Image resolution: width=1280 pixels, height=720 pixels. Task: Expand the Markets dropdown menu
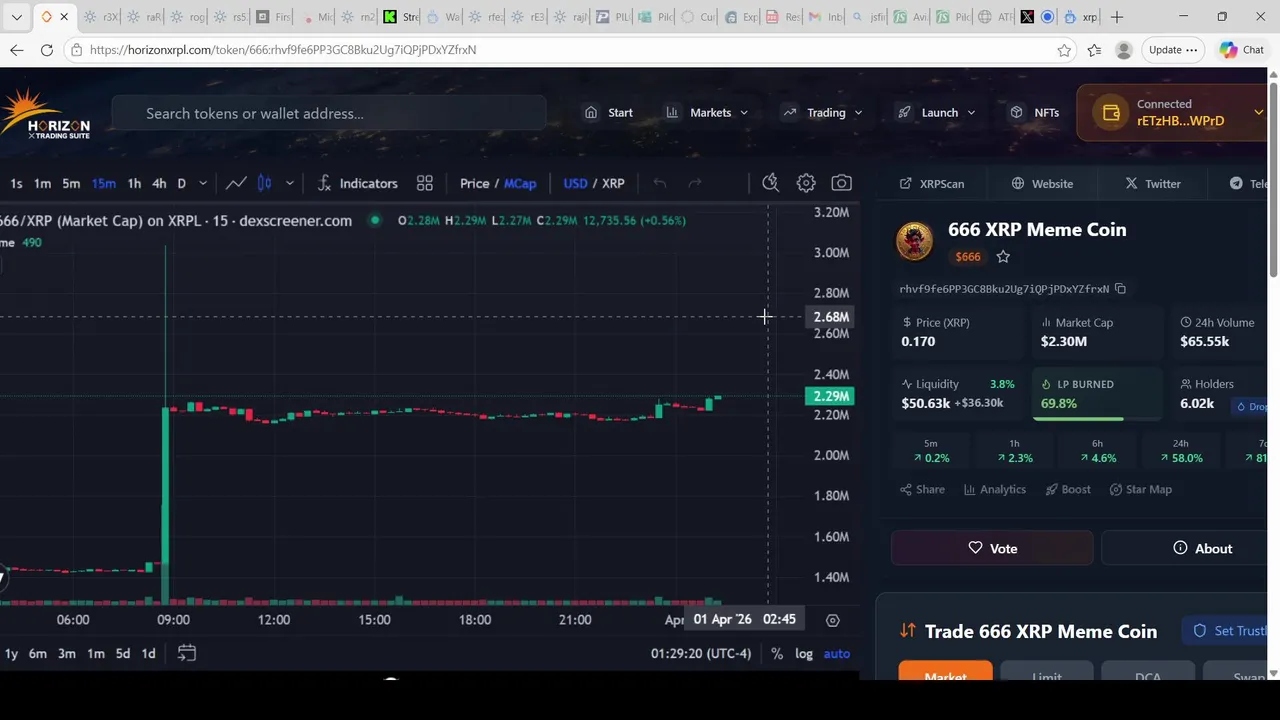[707, 113]
